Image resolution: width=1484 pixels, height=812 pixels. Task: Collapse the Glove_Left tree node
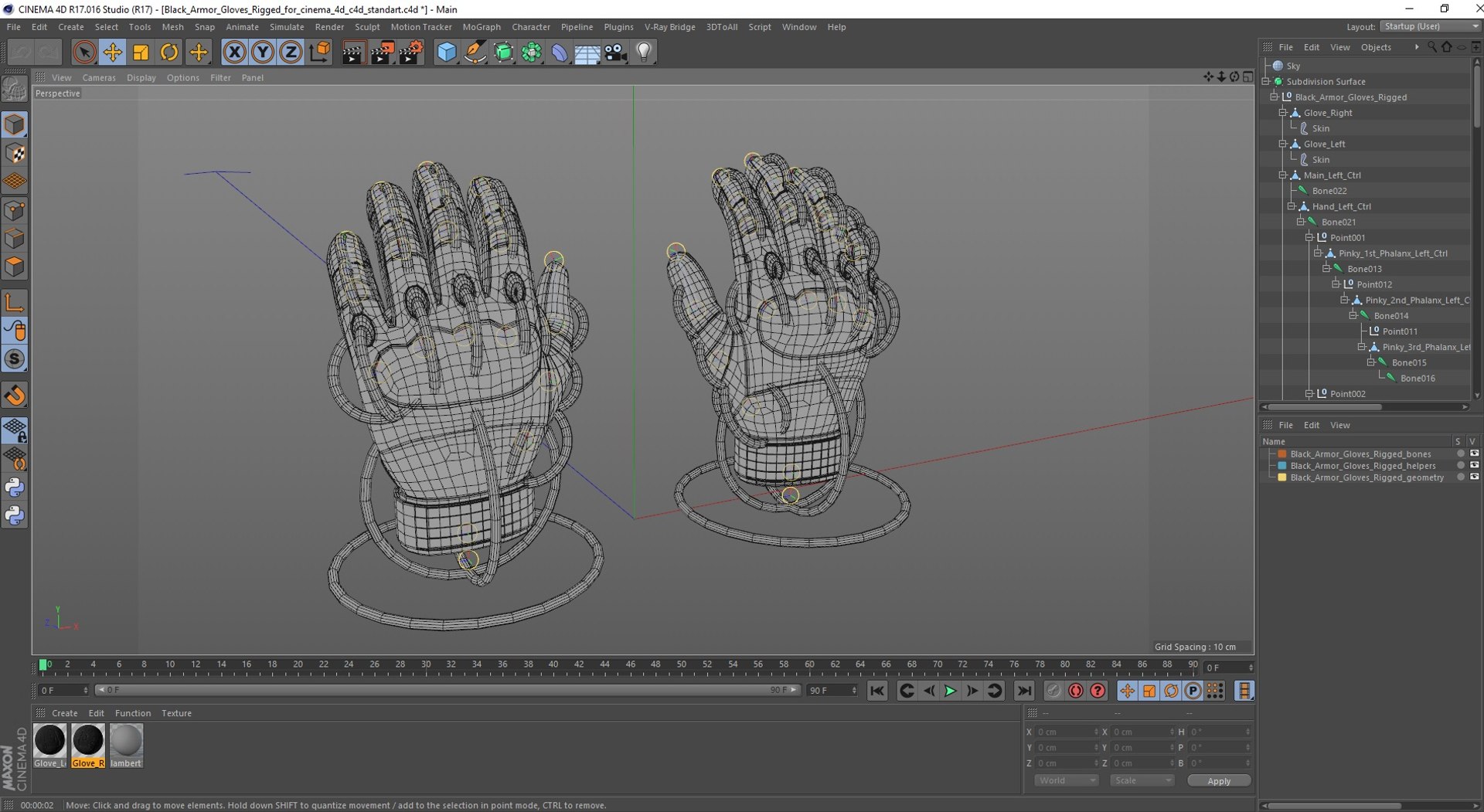click(1282, 144)
